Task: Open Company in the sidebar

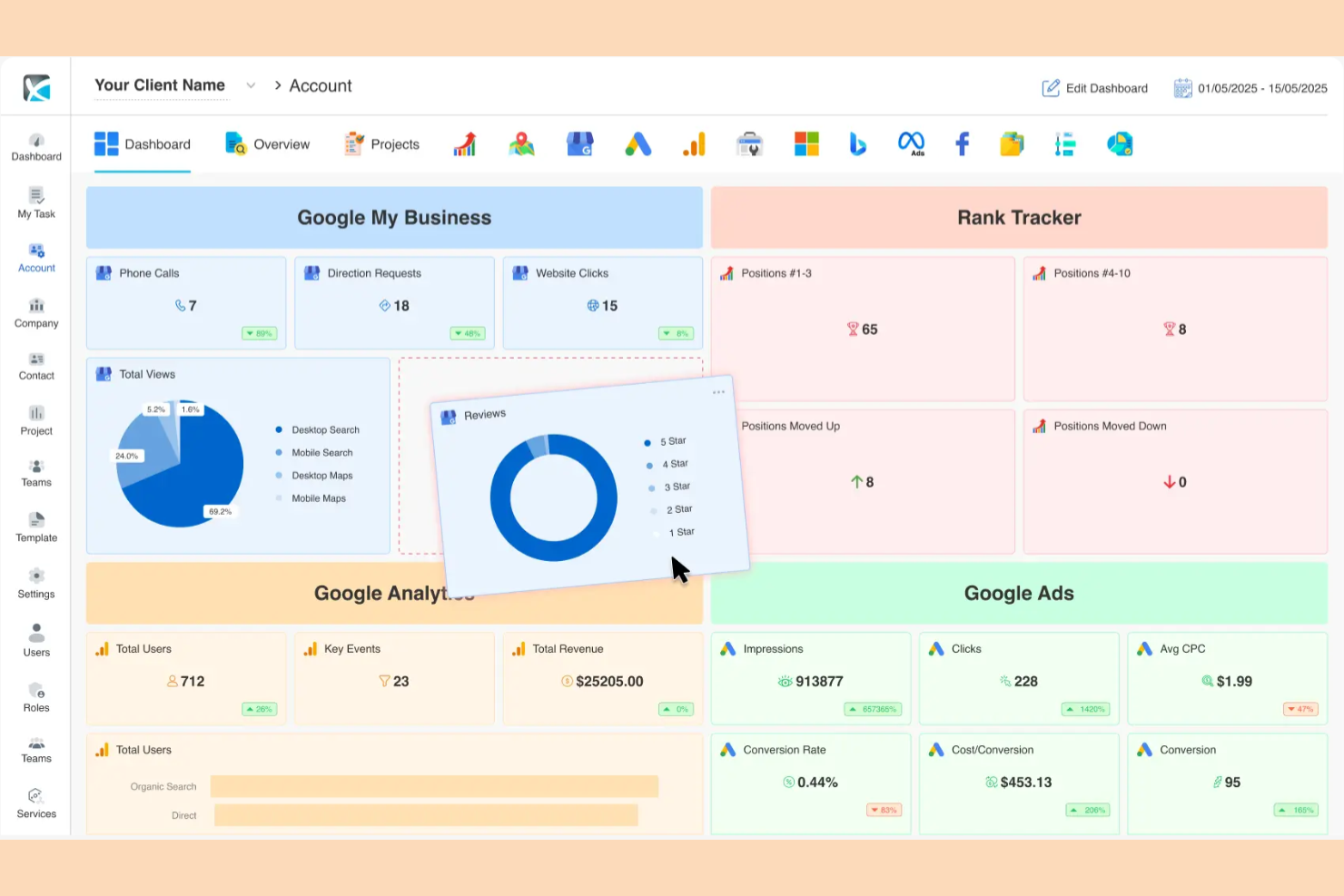Action: click(x=36, y=313)
